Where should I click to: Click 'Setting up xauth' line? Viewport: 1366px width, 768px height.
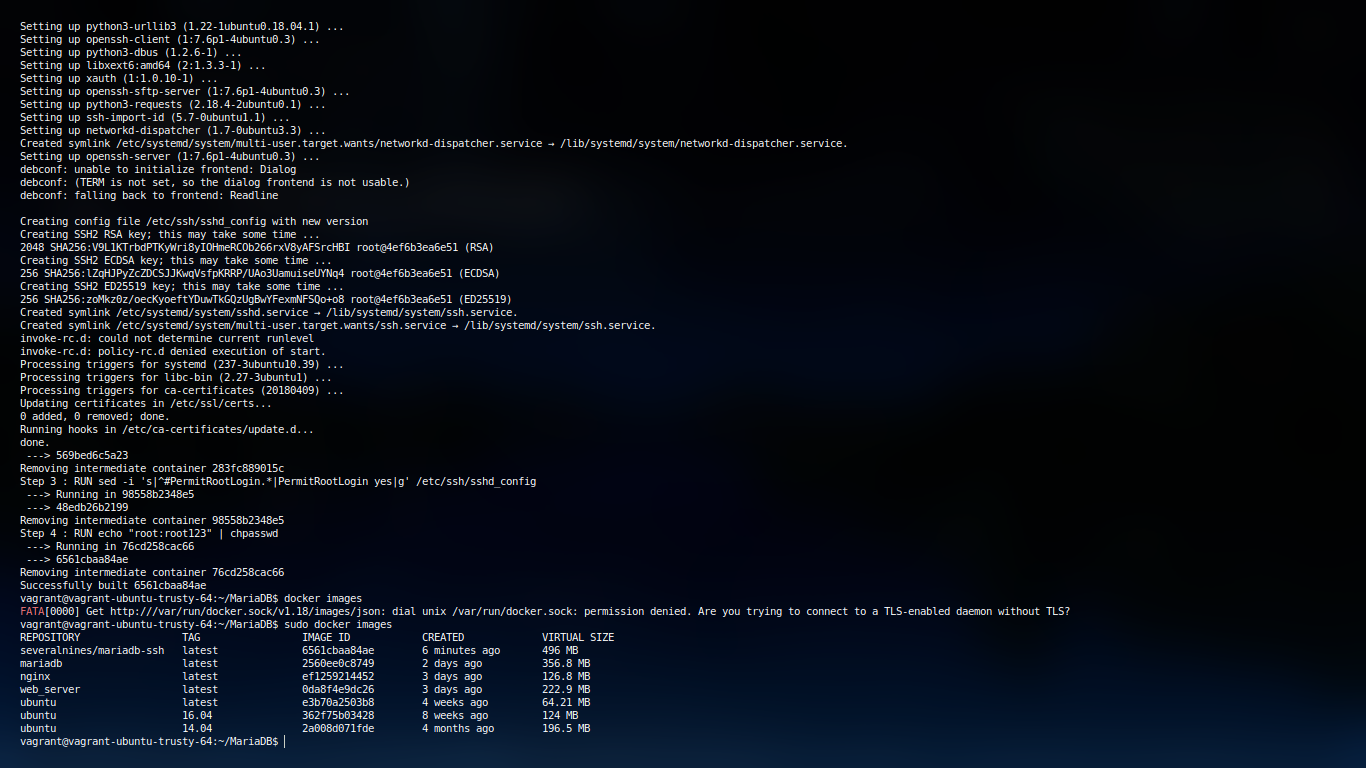point(119,79)
